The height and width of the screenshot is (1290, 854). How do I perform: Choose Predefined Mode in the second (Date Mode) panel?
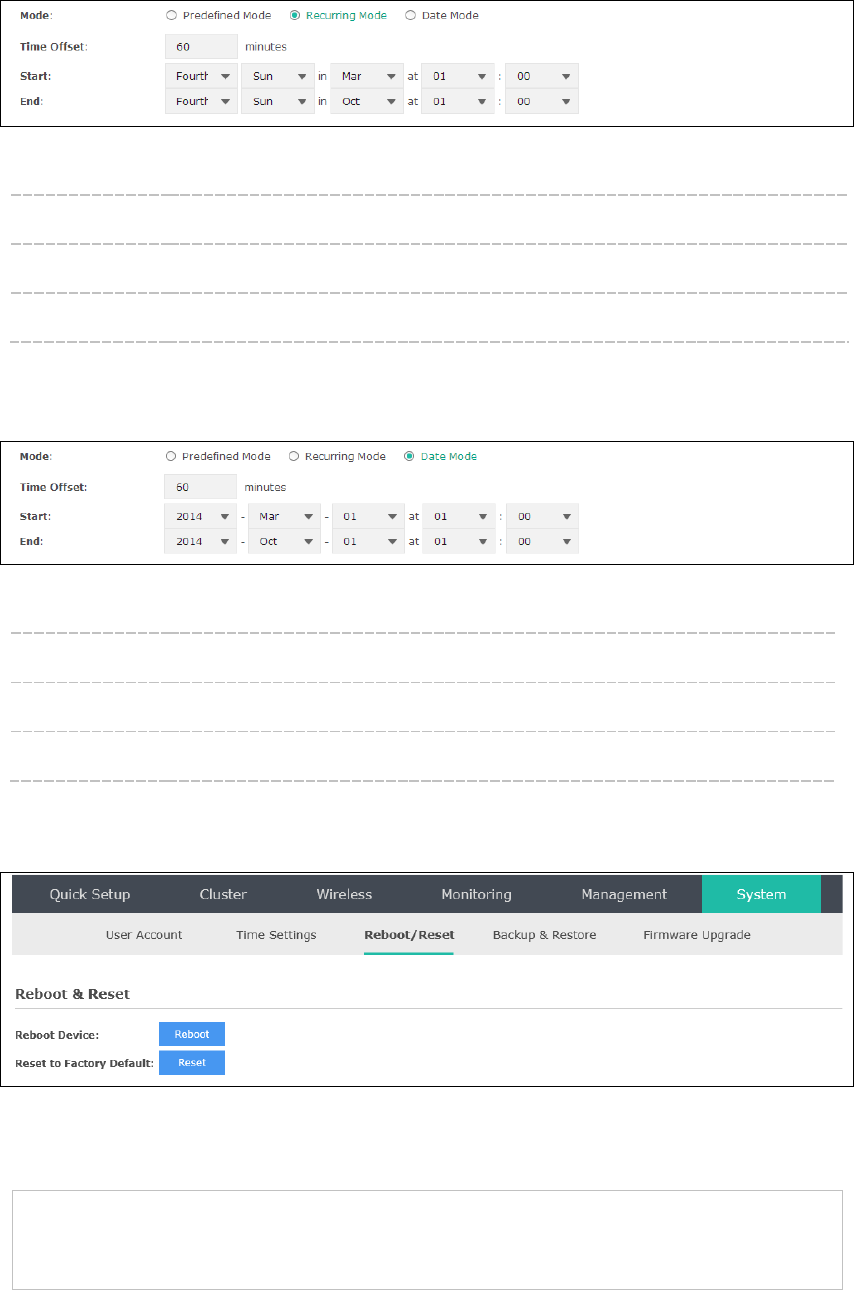pyautogui.click(x=171, y=456)
